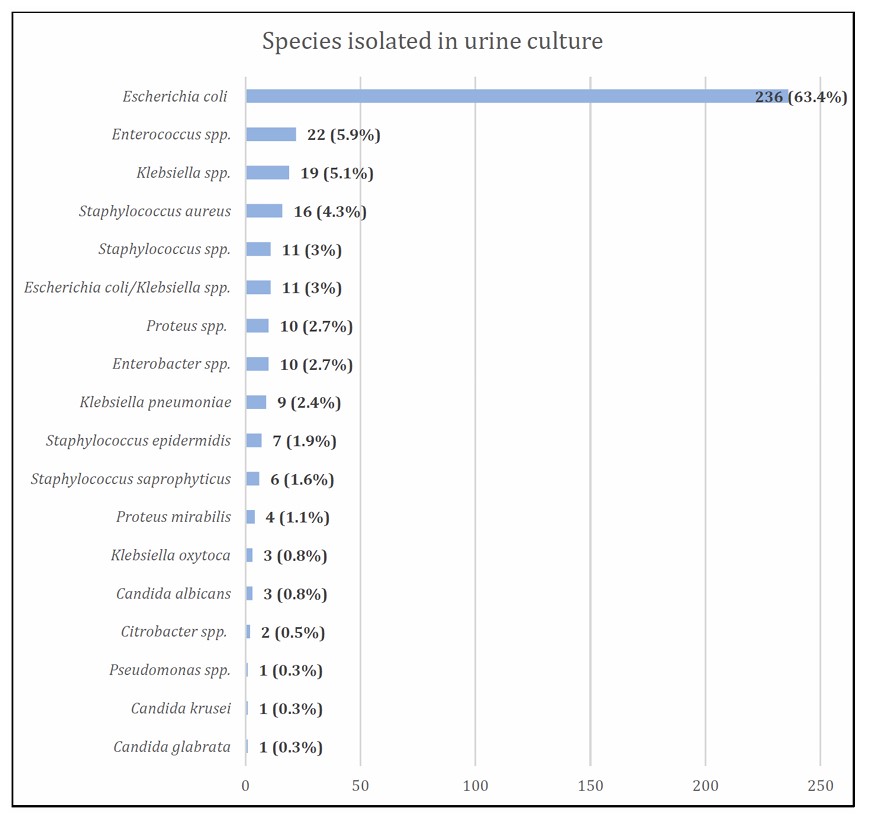Click the 'Staphylococcus epidermidis' category label
The height and width of the screenshot is (820, 870).
(139, 441)
